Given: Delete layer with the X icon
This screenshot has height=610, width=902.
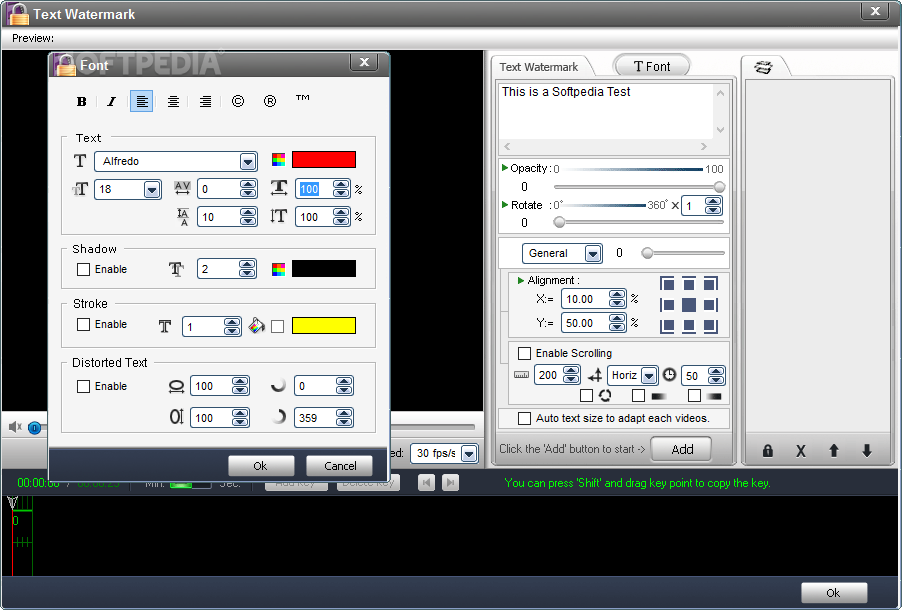Looking at the screenshot, I should [x=800, y=451].
